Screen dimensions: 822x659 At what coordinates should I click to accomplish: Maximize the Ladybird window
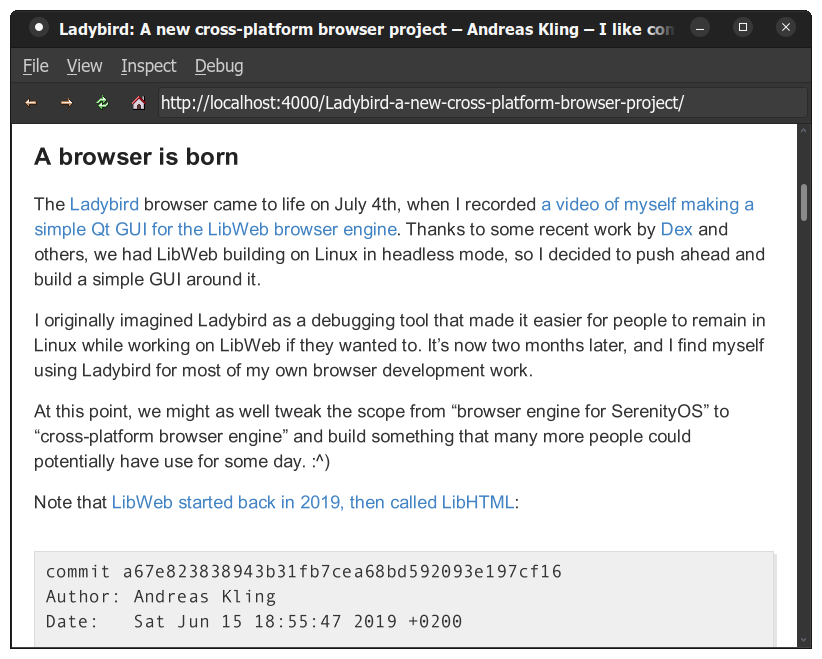(x=743, y=28)
